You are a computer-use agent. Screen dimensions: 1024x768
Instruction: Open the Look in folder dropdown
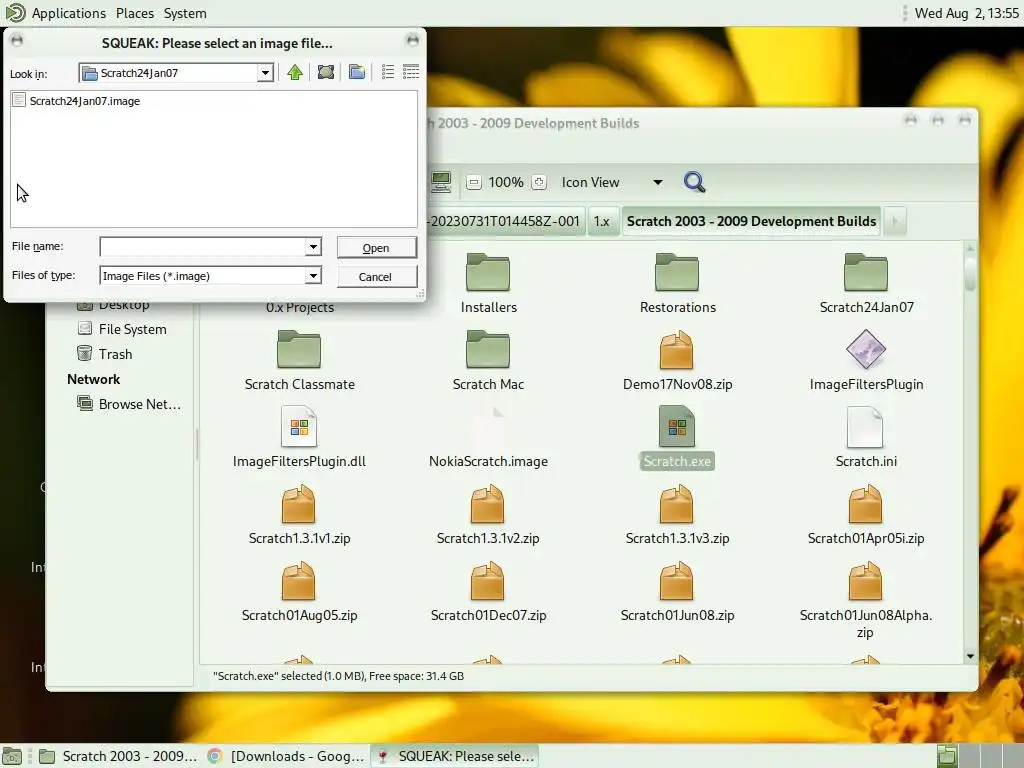coord(265,72)
